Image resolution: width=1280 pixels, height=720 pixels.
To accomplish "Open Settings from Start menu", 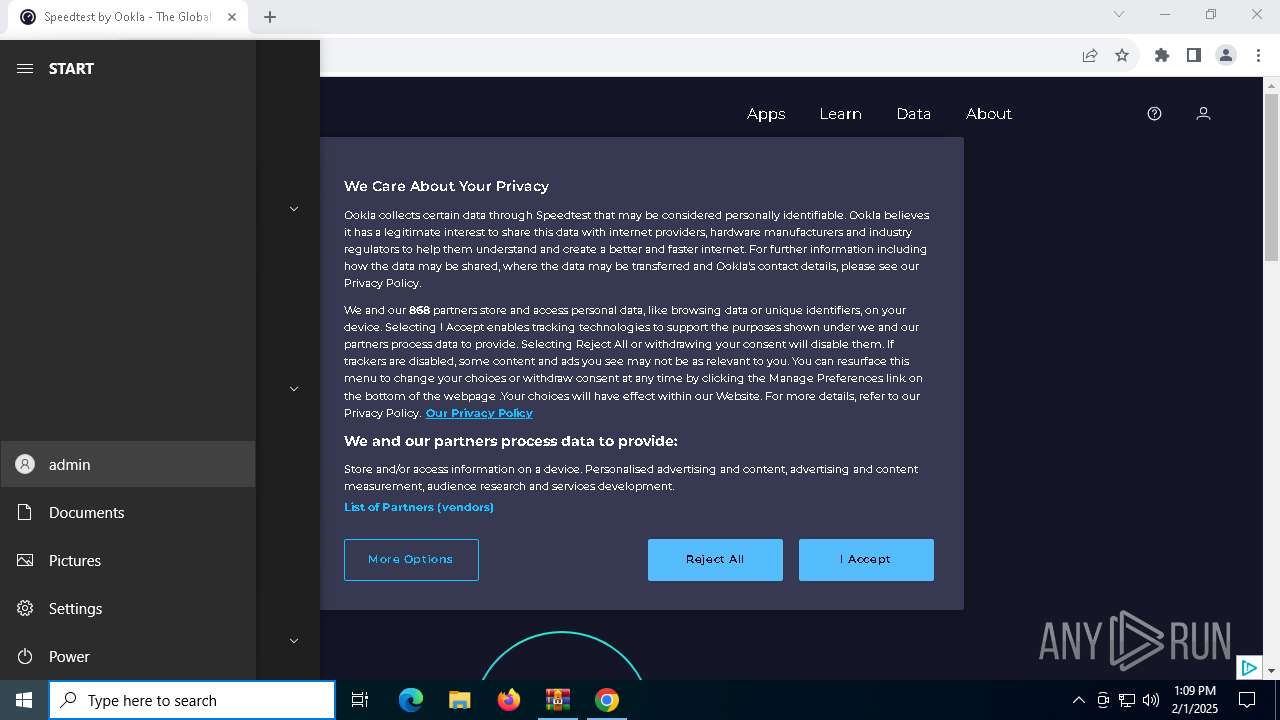I will click(128, 608).
